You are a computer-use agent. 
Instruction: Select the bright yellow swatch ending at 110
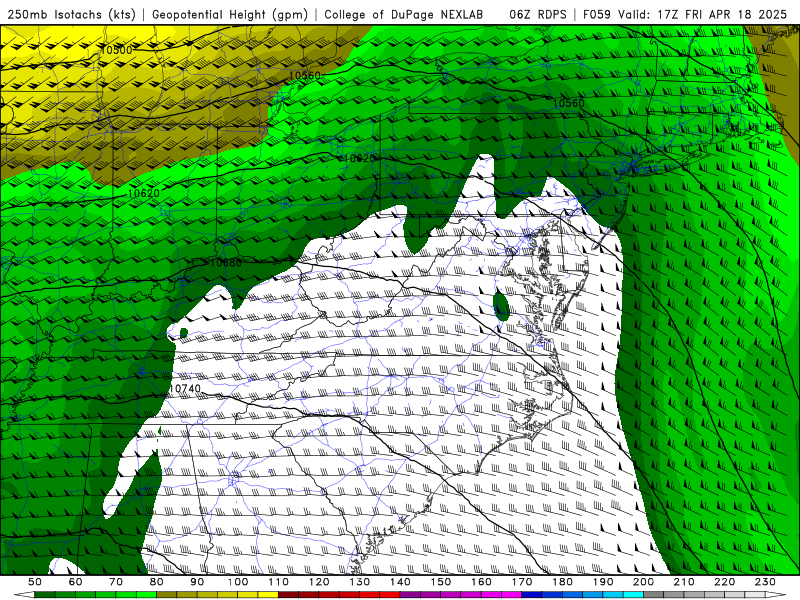268,595
